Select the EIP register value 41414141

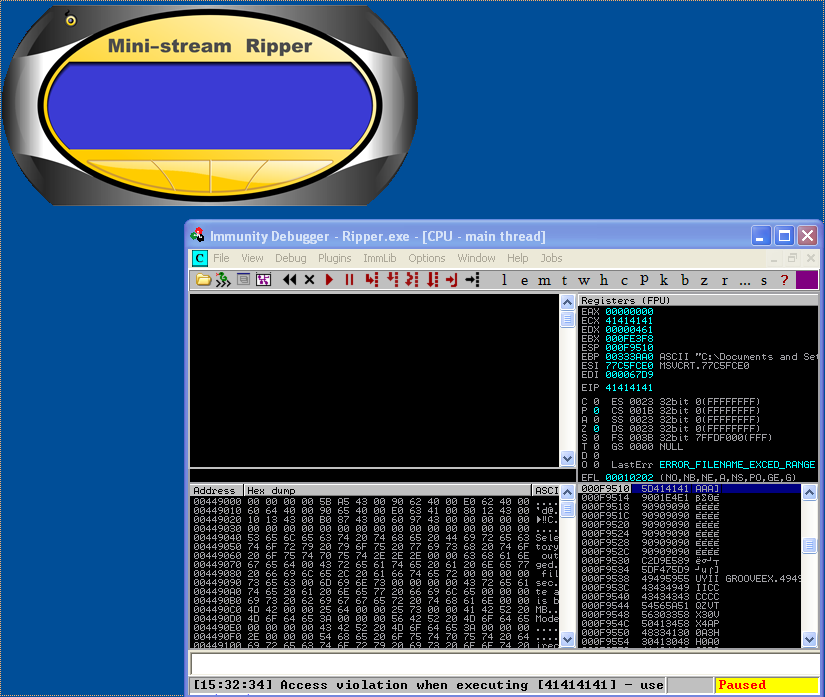click(629, 388)
